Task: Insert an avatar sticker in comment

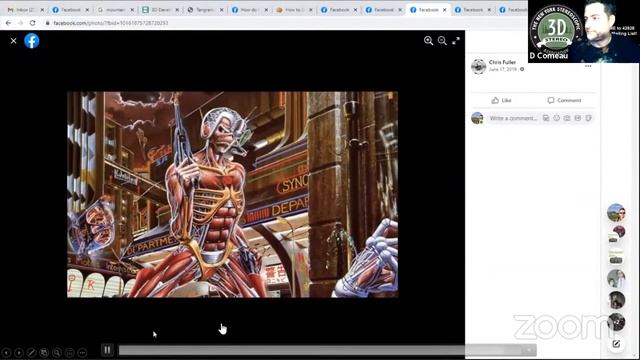Action: coord(546,118)
